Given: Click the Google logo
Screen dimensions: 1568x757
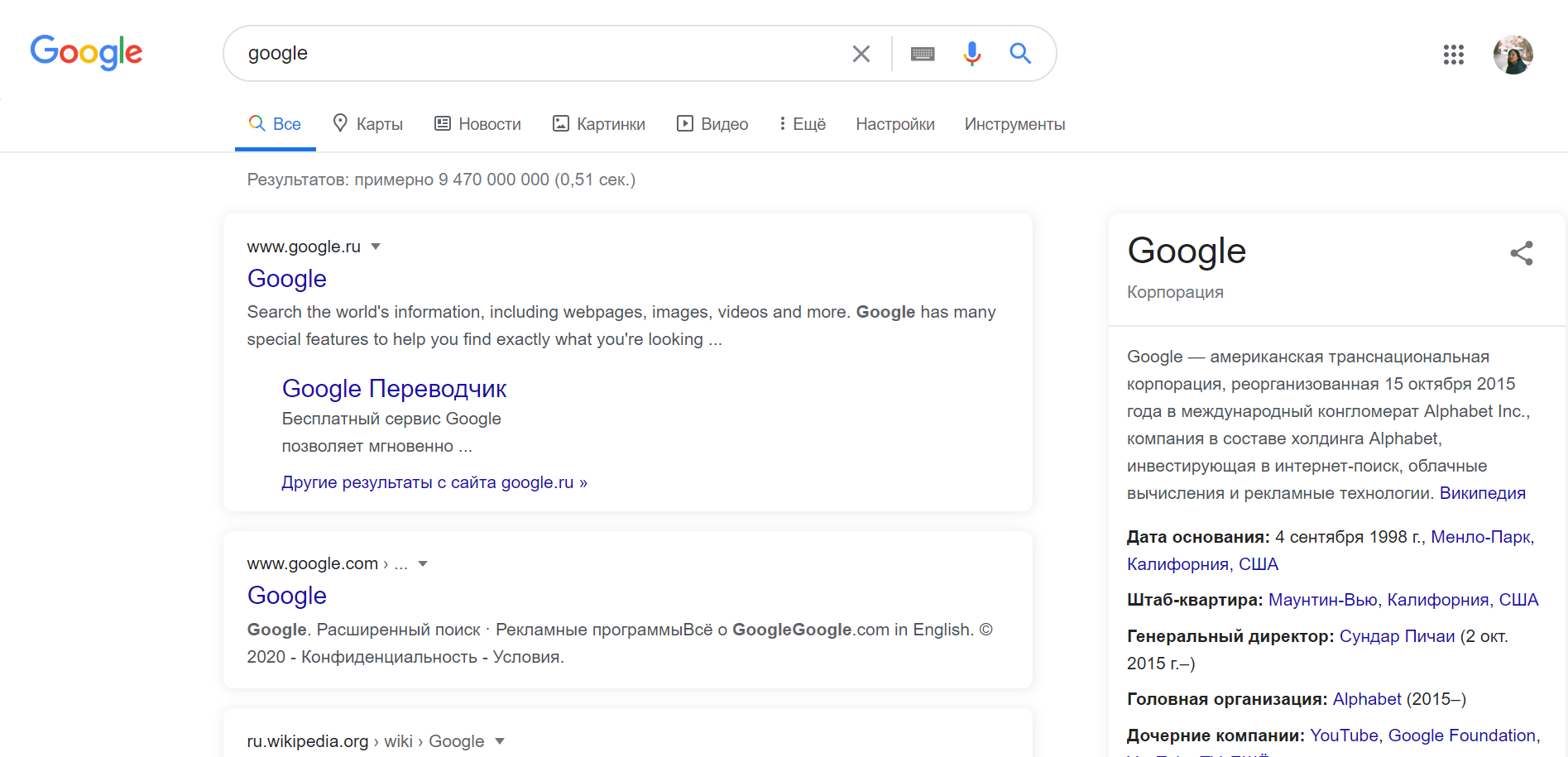Looking at the screenshot, I should point(86,52).
